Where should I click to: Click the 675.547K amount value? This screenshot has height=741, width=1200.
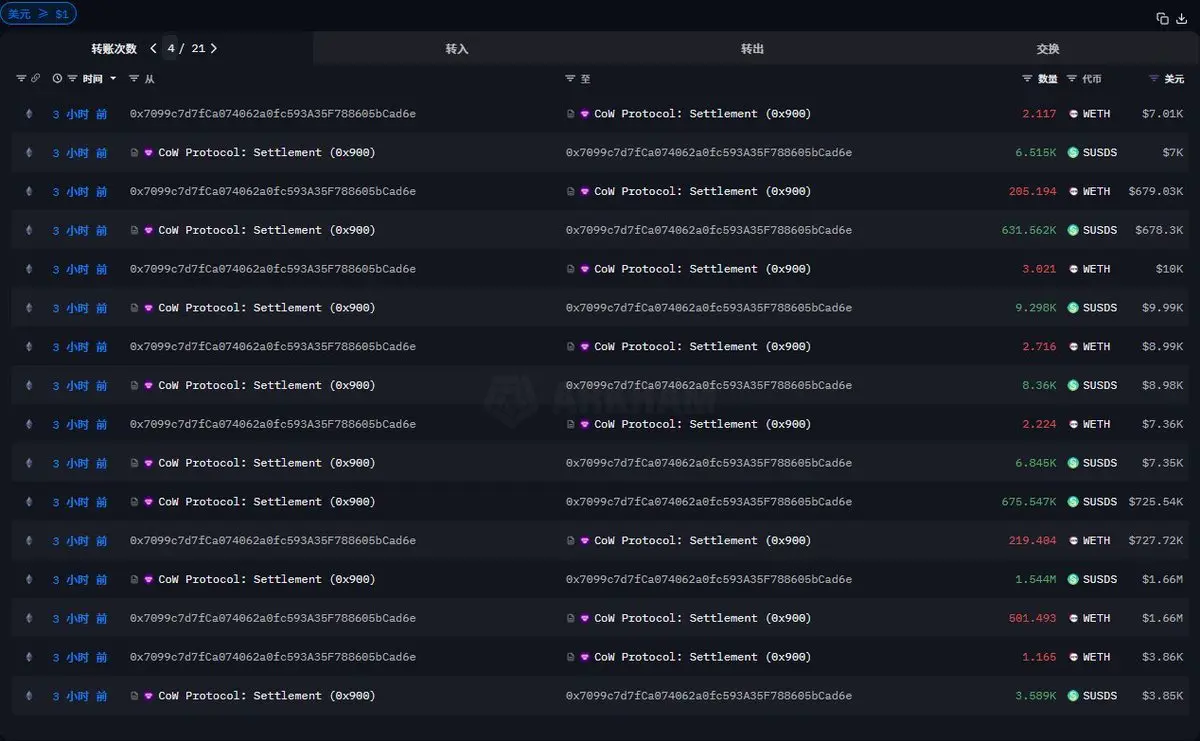click(x=1029, y=502)
